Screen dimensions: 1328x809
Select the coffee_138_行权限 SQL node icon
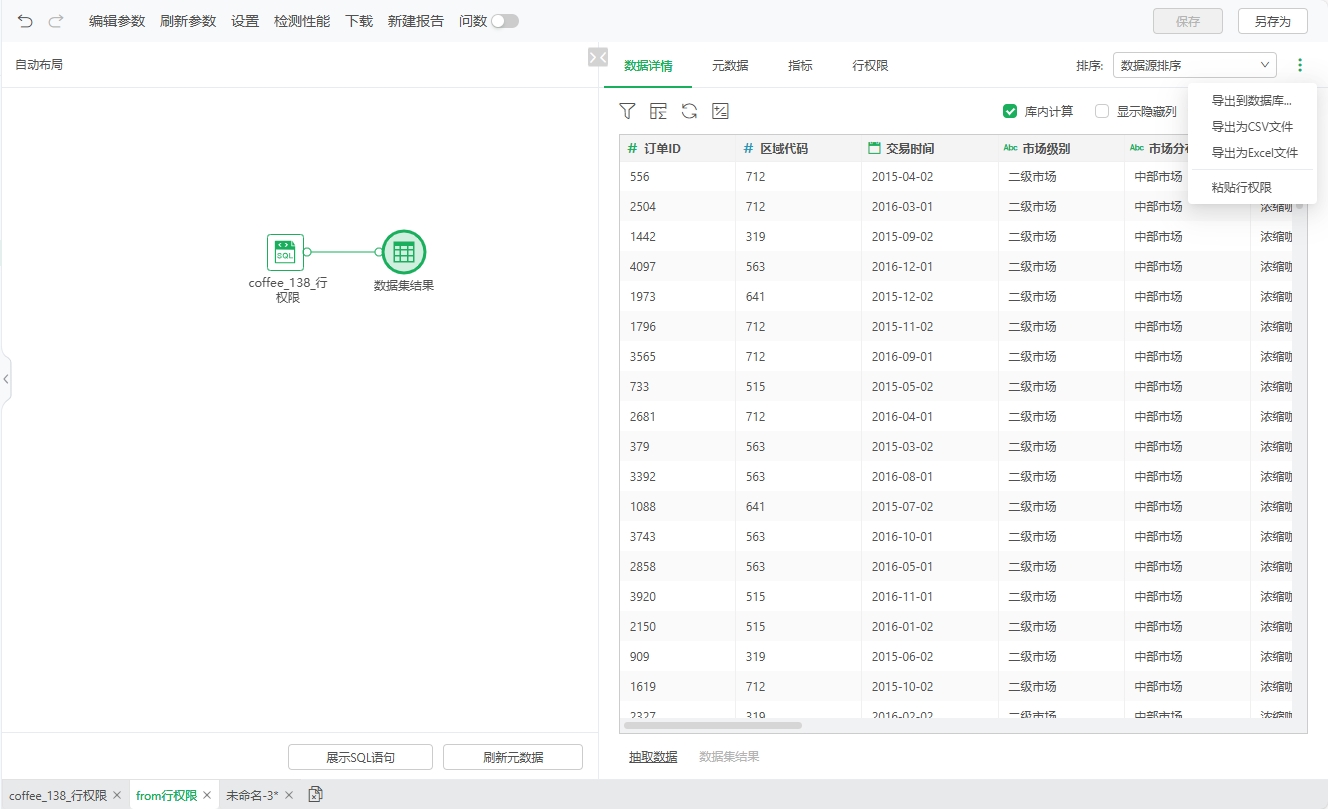[x=285, y=252]
